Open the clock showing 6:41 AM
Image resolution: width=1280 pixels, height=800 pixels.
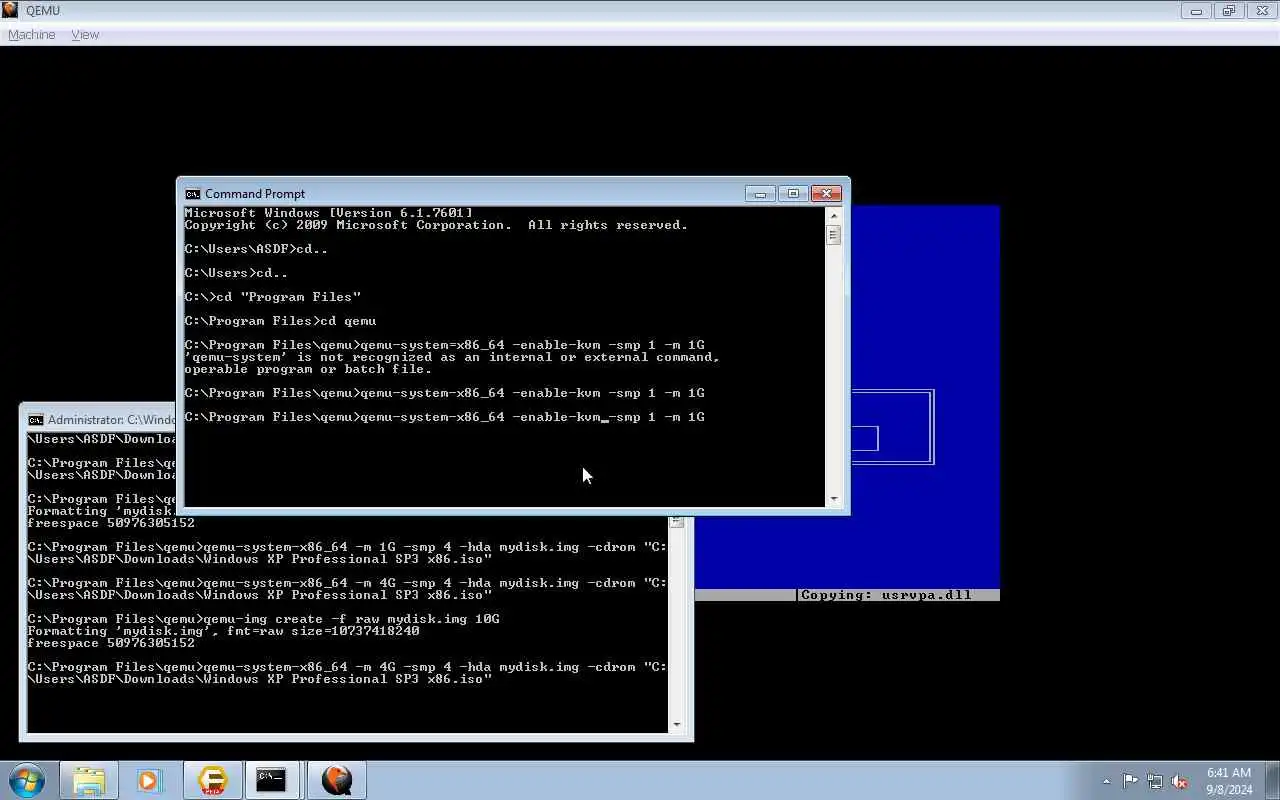(x=1228, y=781)
